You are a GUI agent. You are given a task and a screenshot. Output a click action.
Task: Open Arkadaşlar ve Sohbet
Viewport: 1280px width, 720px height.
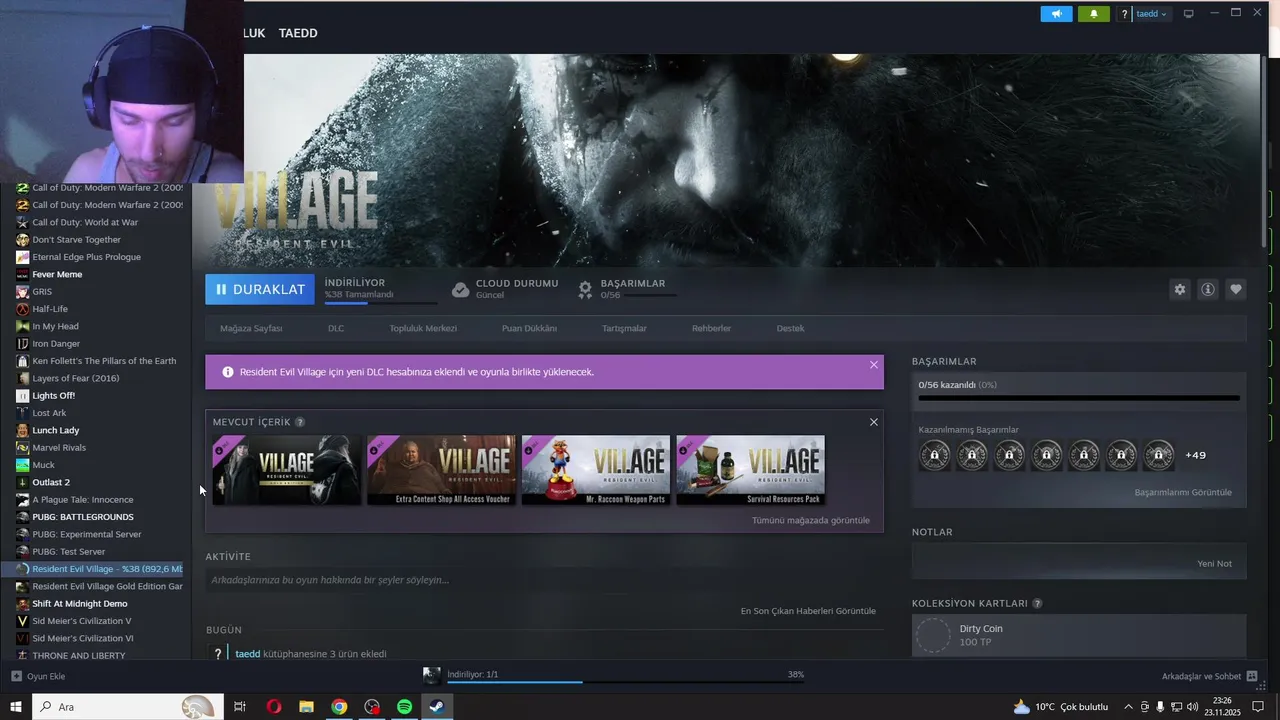point(1210,676)
